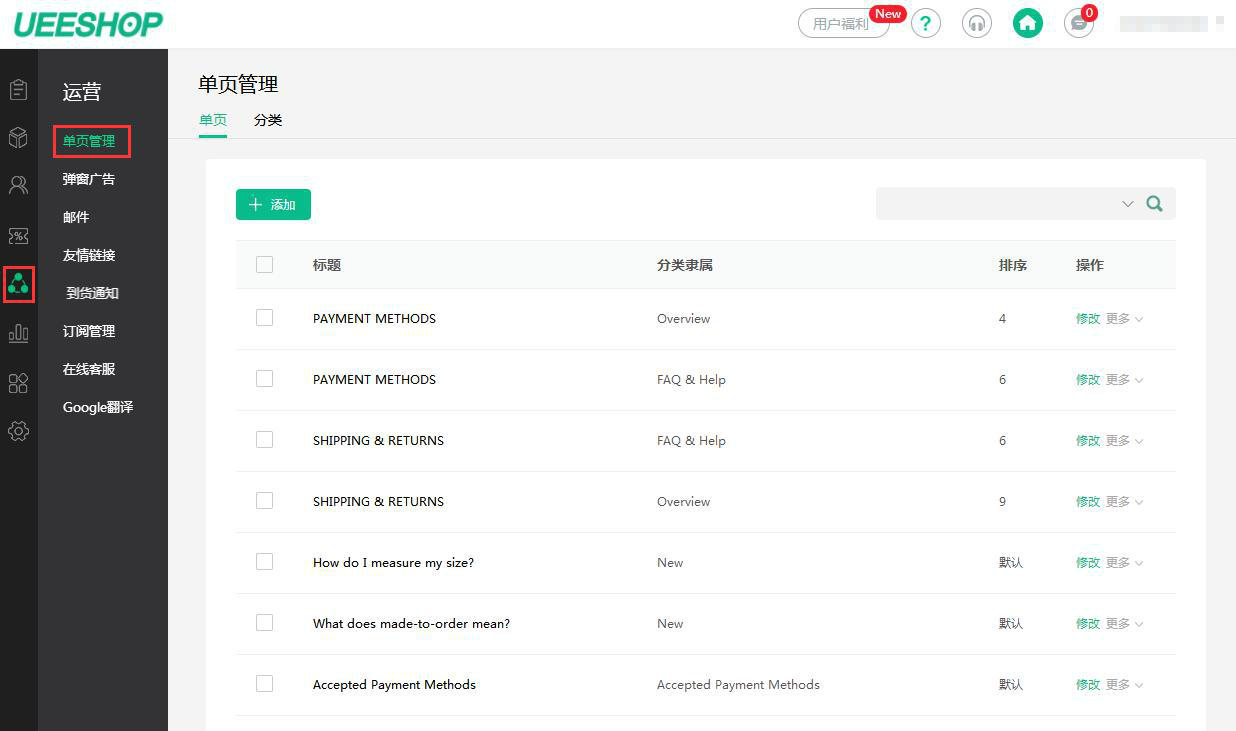
Task: Check the PAYMENT METHODS row under FAQ & Help
Action: tap(264, 379)
